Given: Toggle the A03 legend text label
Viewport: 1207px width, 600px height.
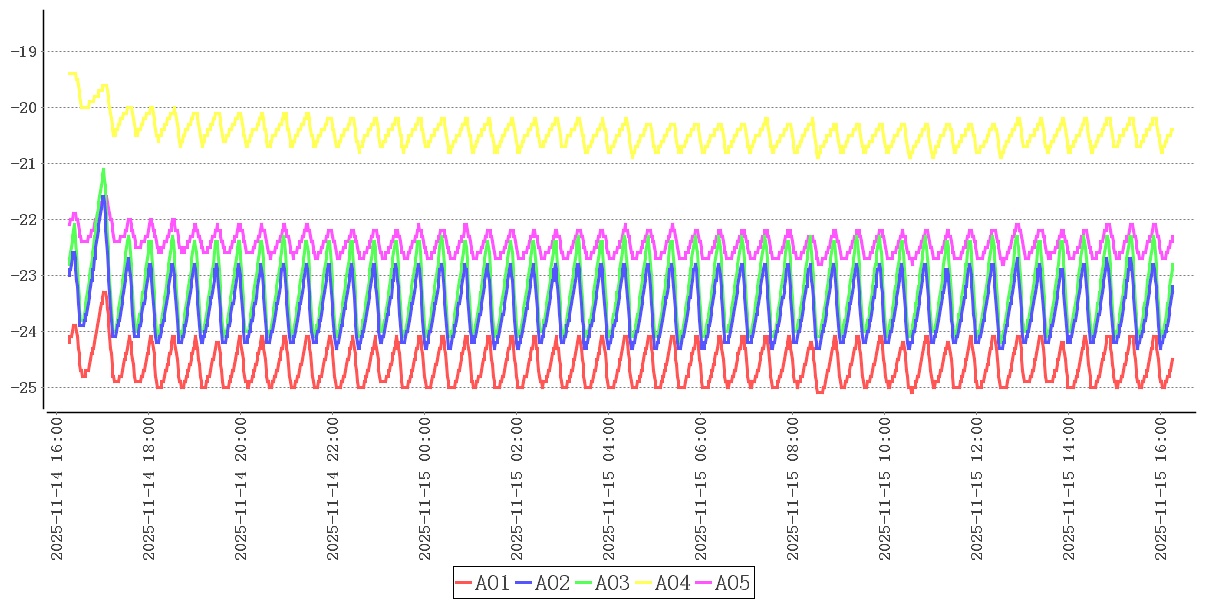Looking at the screenshot, I should pyautogui.click(x=612, y=583).
